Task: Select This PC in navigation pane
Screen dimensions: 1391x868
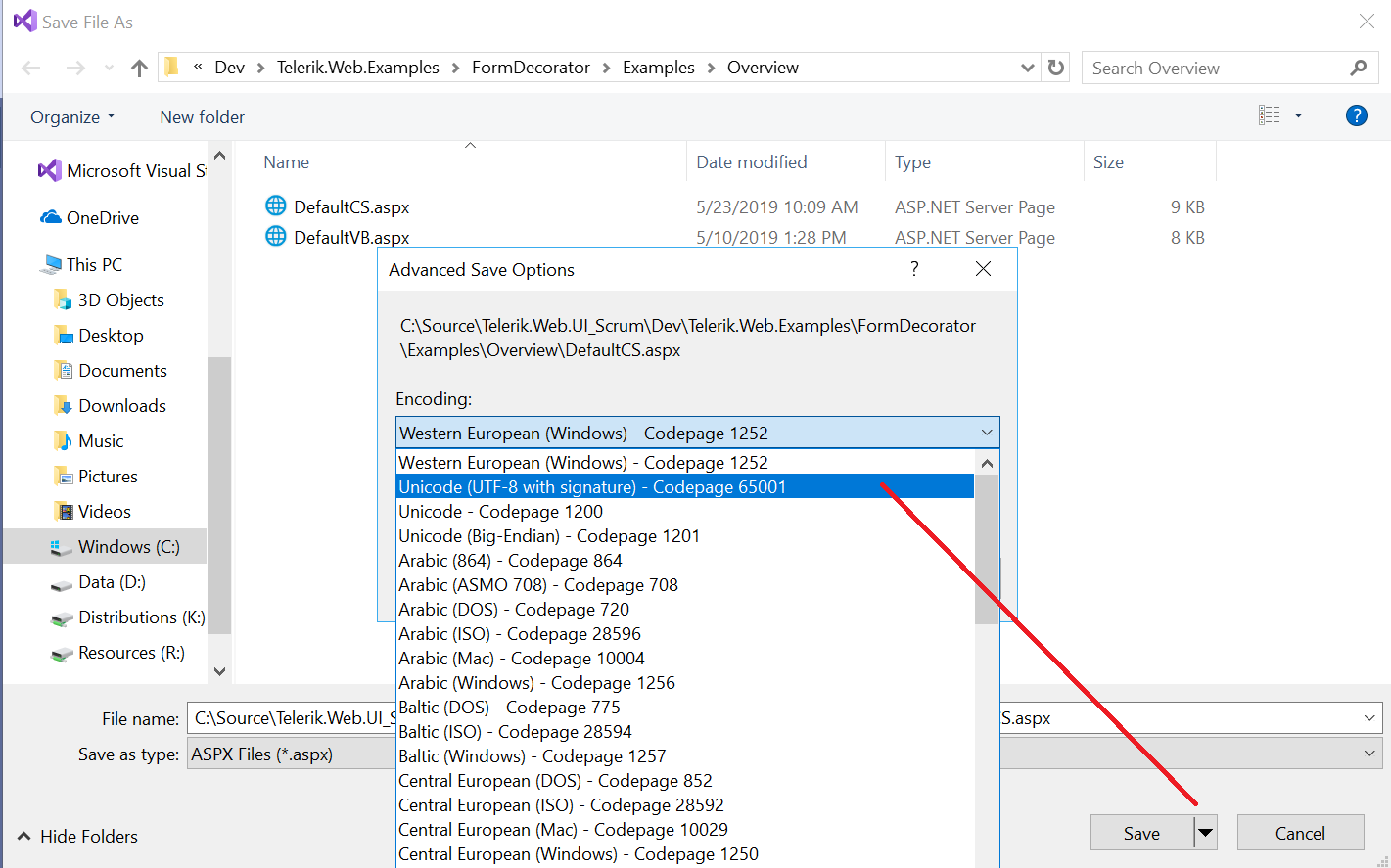Action: [82, 265]
